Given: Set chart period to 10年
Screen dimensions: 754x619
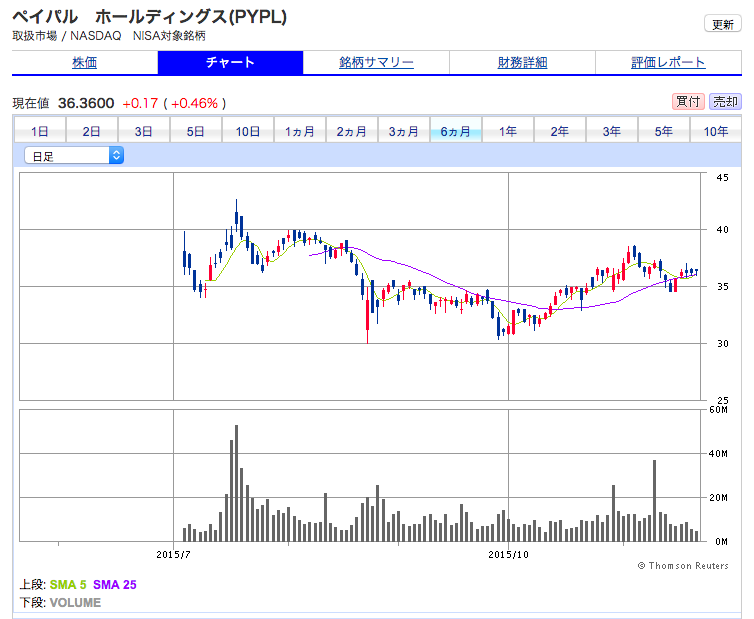Looking at the screenshot, I should [716, 131].
